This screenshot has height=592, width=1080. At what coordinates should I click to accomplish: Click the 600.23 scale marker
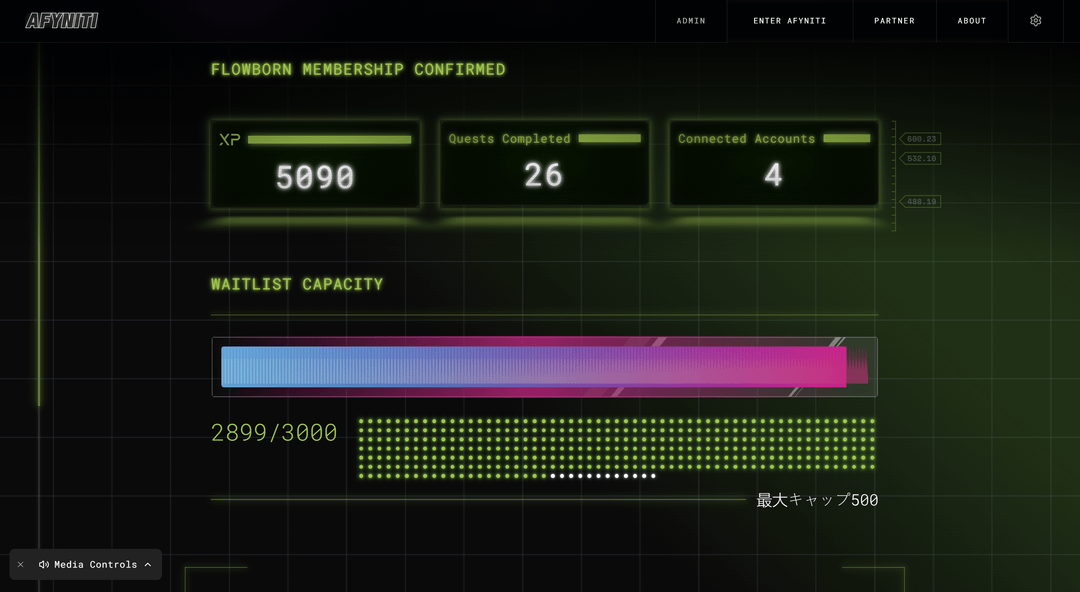(921, 139)
